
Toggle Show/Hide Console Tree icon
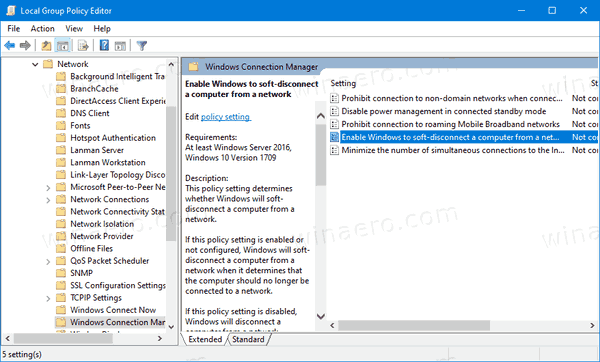pos(62,46)
